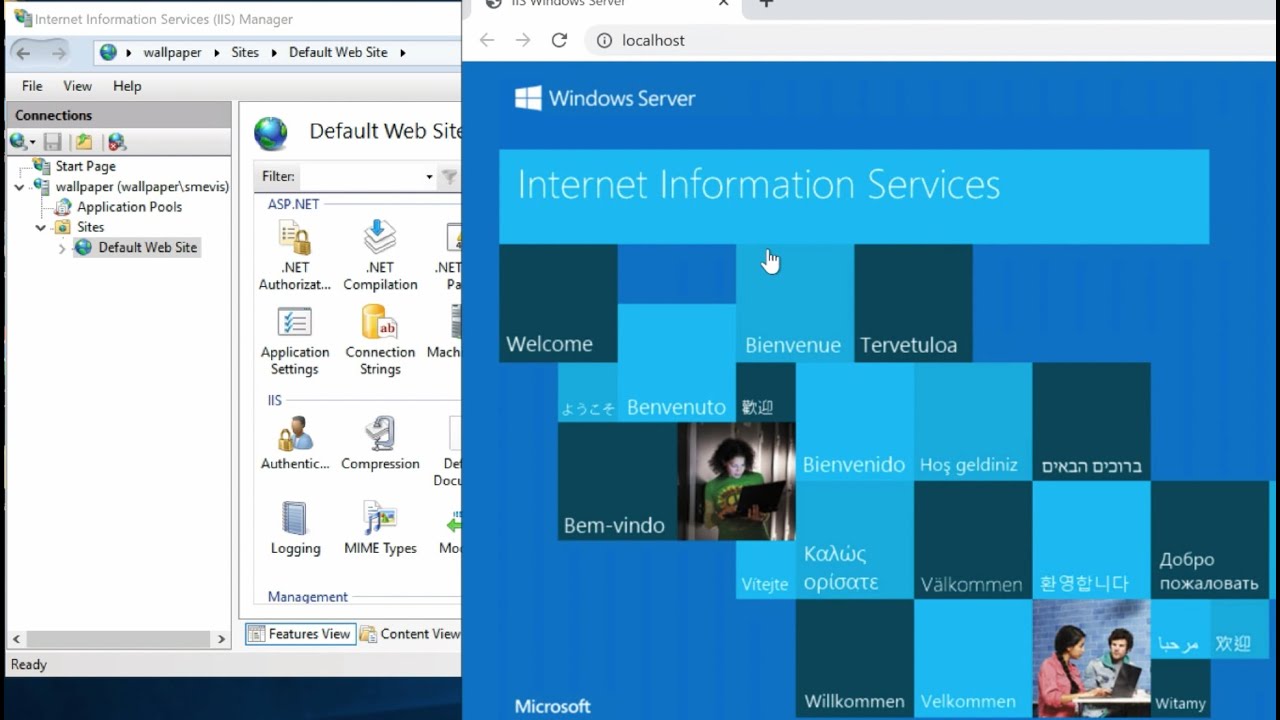Viewport: 1280px width, 720px height.
Task: Click breadcrumb arrow before wallpaper
Action: click(129, 52)
